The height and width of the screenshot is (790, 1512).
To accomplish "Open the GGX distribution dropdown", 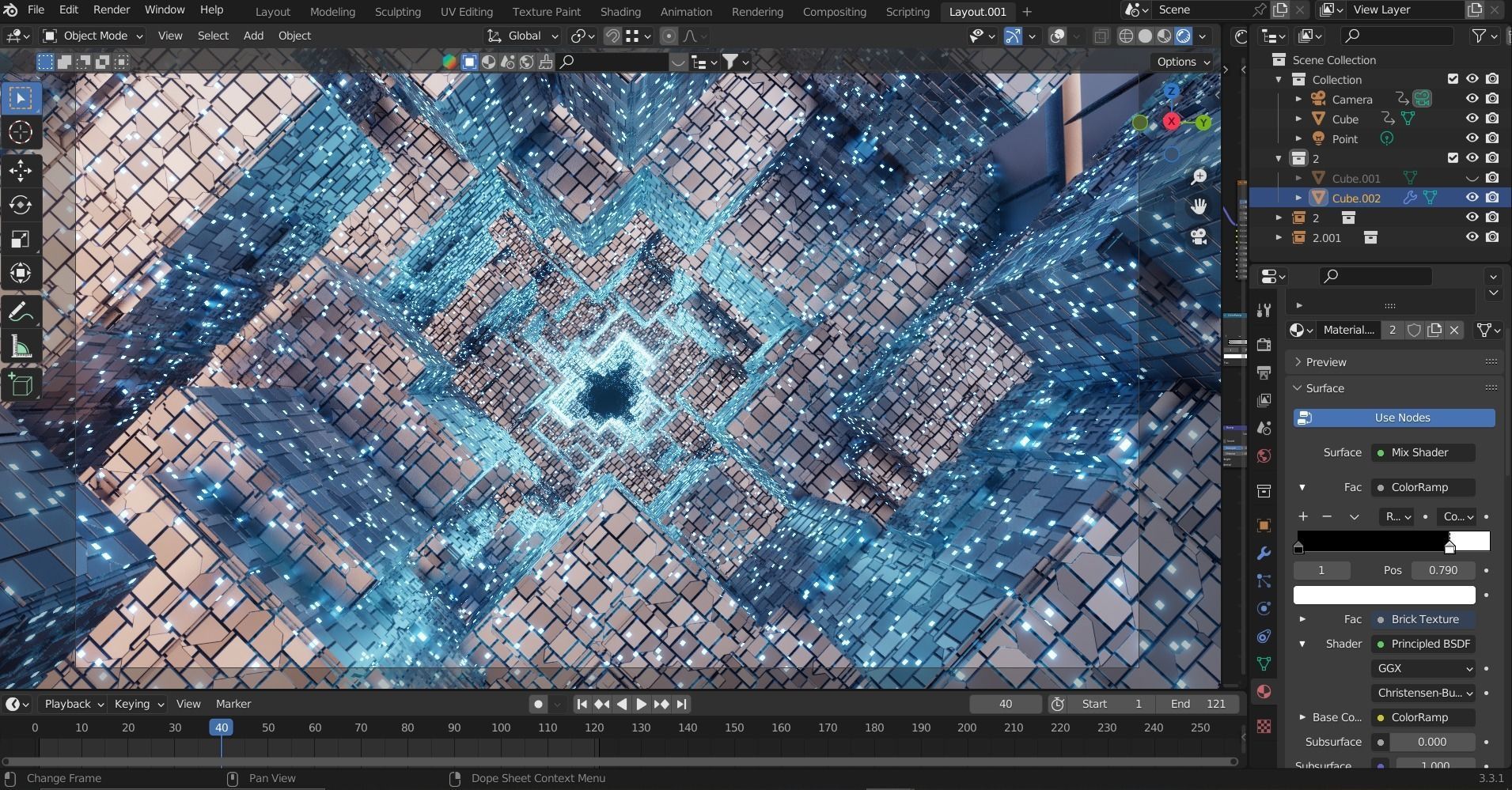I will (1423, 668).
